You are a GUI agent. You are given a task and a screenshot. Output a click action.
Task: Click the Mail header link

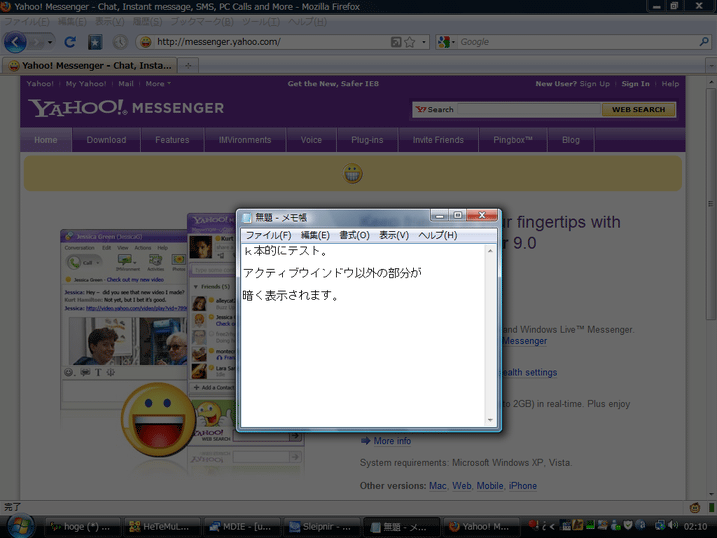pos(126,84)
